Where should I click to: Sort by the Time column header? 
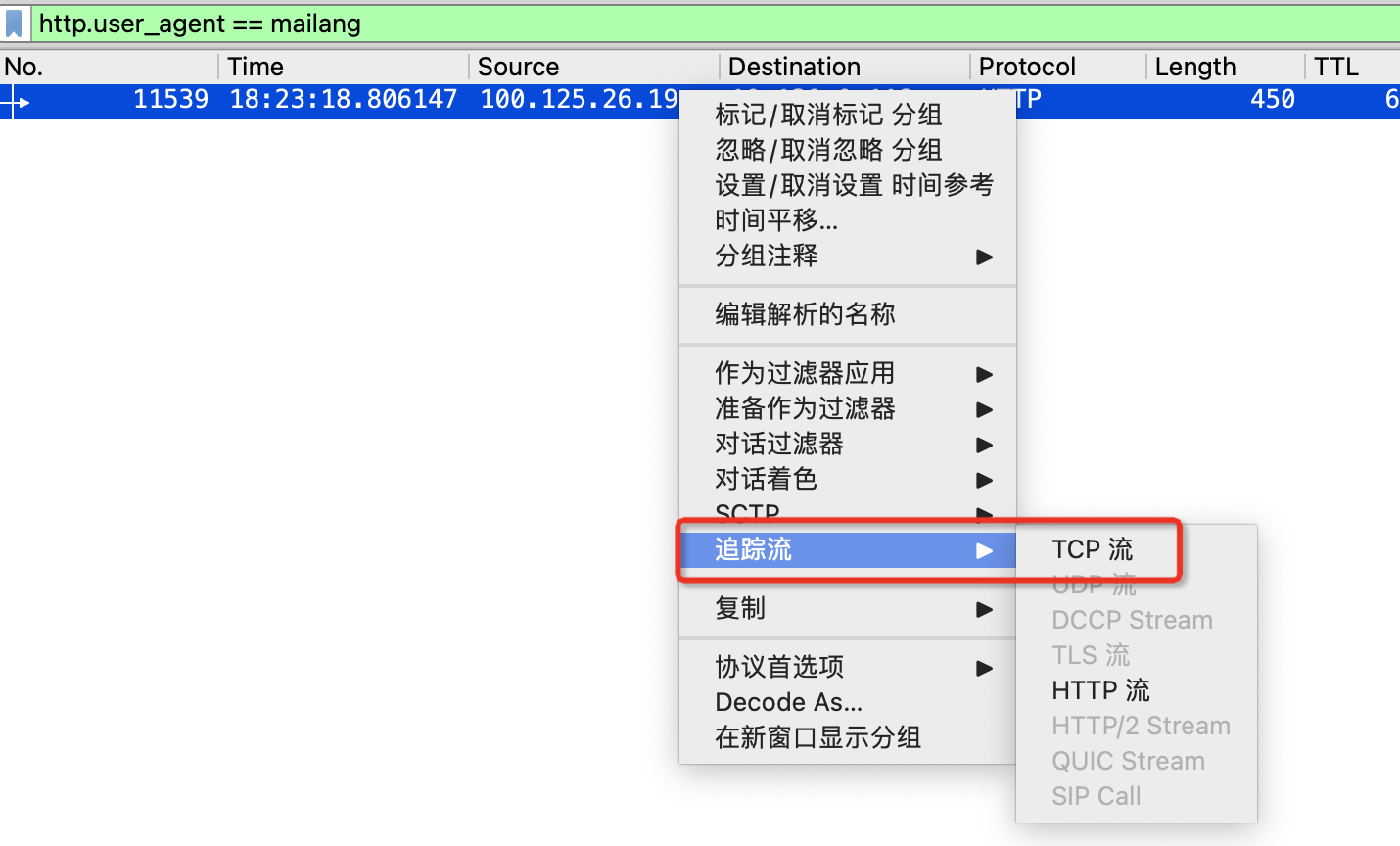[x=256, y=67]
